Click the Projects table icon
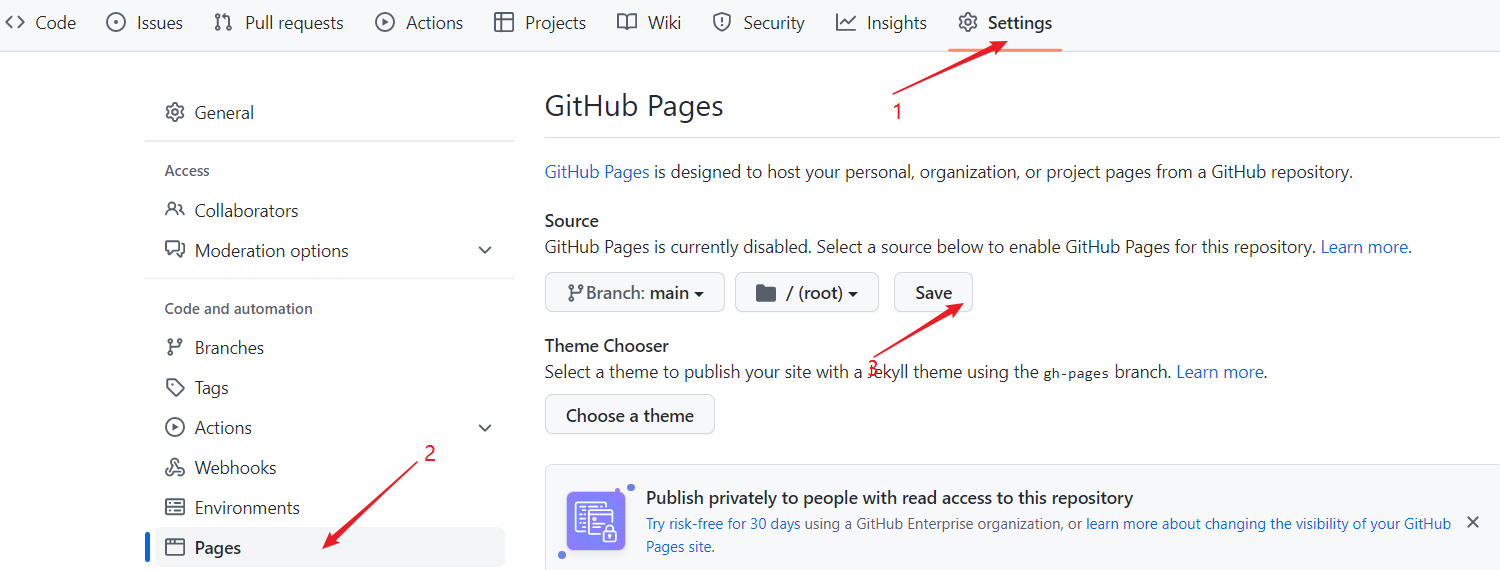This screenshot has width=1500, height=570. tap(504, 22)
